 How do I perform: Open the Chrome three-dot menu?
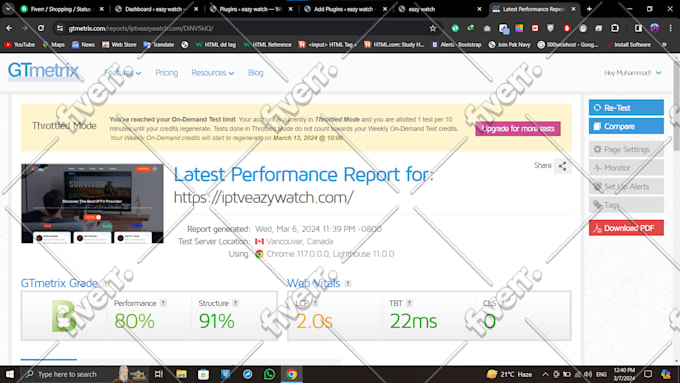coord(670,28)
